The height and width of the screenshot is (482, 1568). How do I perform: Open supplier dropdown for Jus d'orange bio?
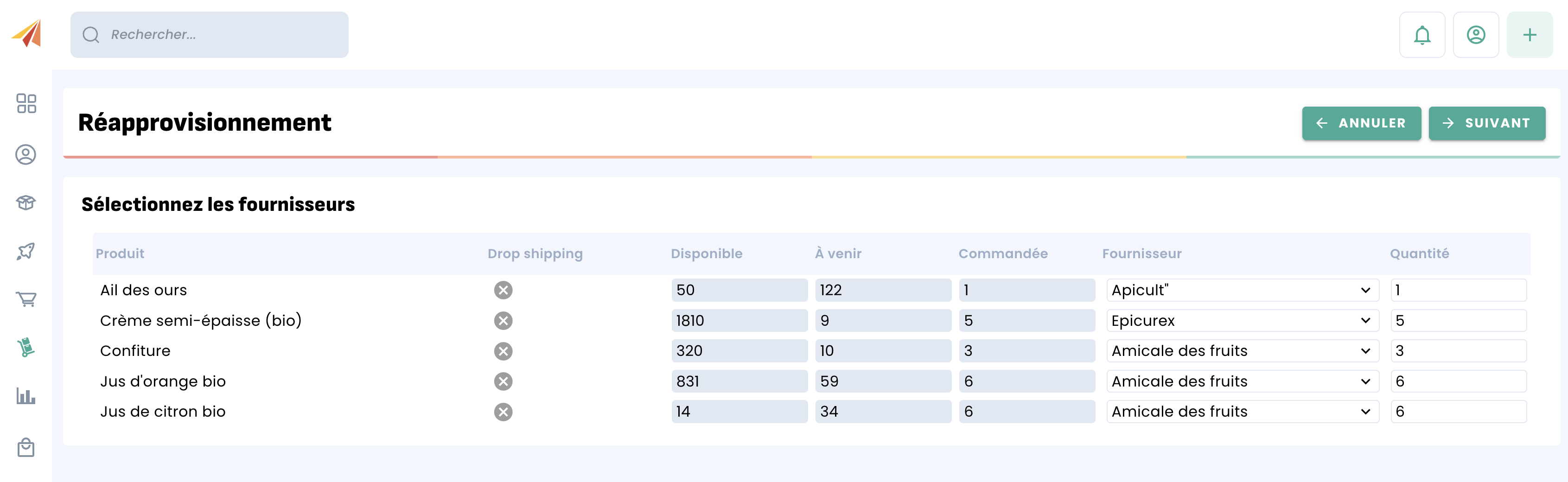point(1242,381)
